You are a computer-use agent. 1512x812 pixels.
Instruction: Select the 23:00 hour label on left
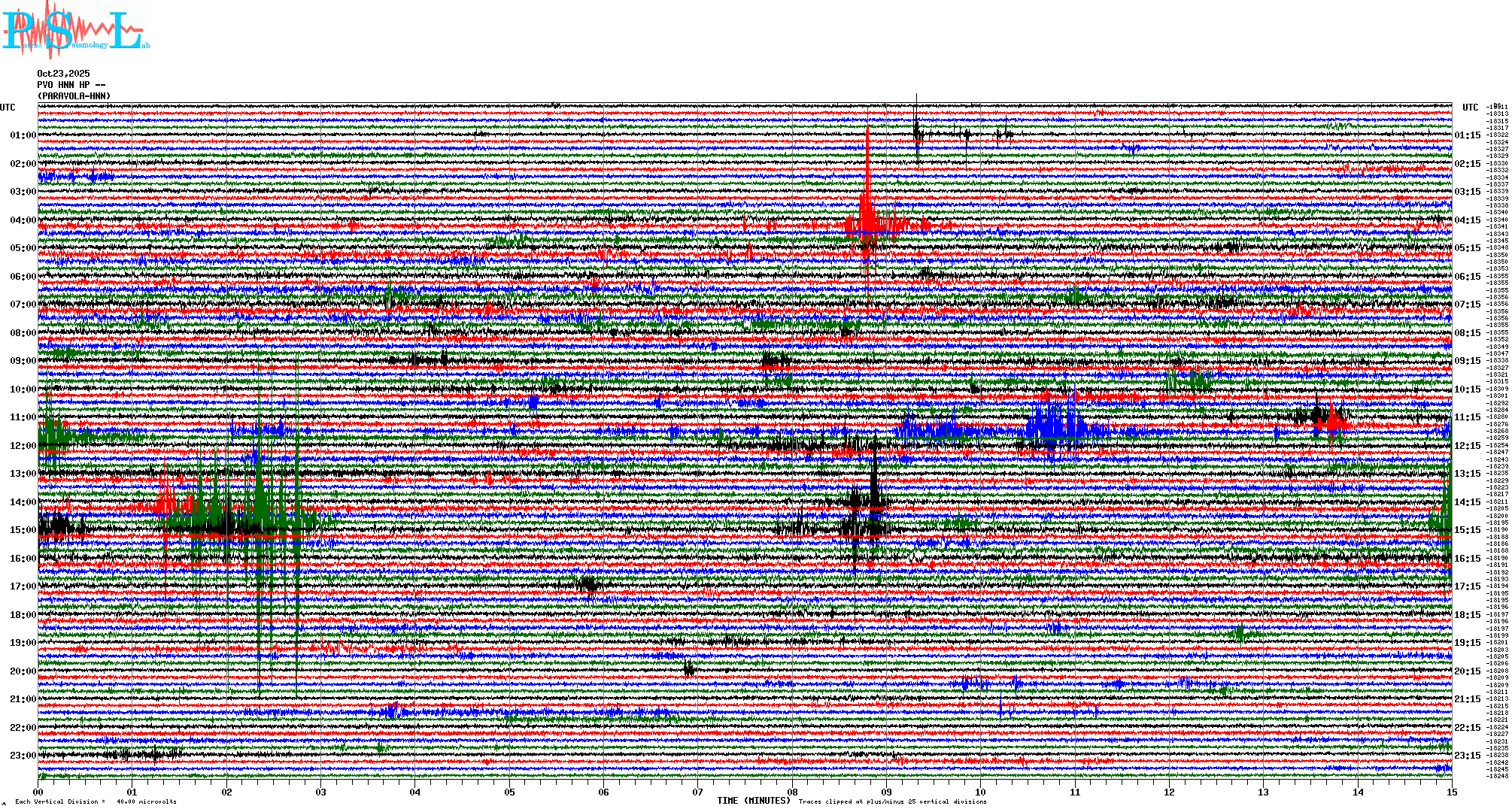tap(23, 756)
